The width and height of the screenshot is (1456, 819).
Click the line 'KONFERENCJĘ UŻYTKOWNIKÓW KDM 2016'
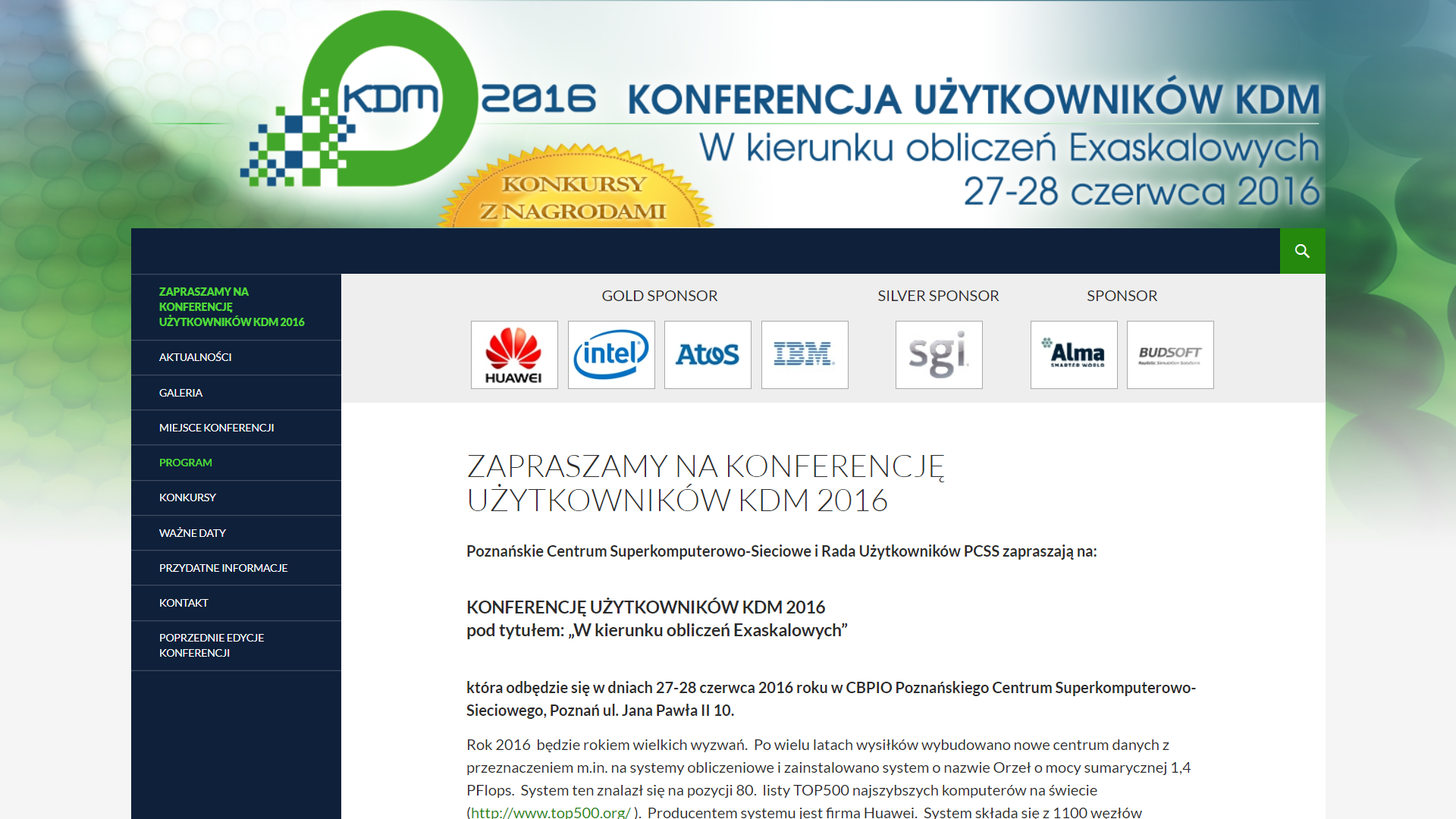(x=645, y=607)
